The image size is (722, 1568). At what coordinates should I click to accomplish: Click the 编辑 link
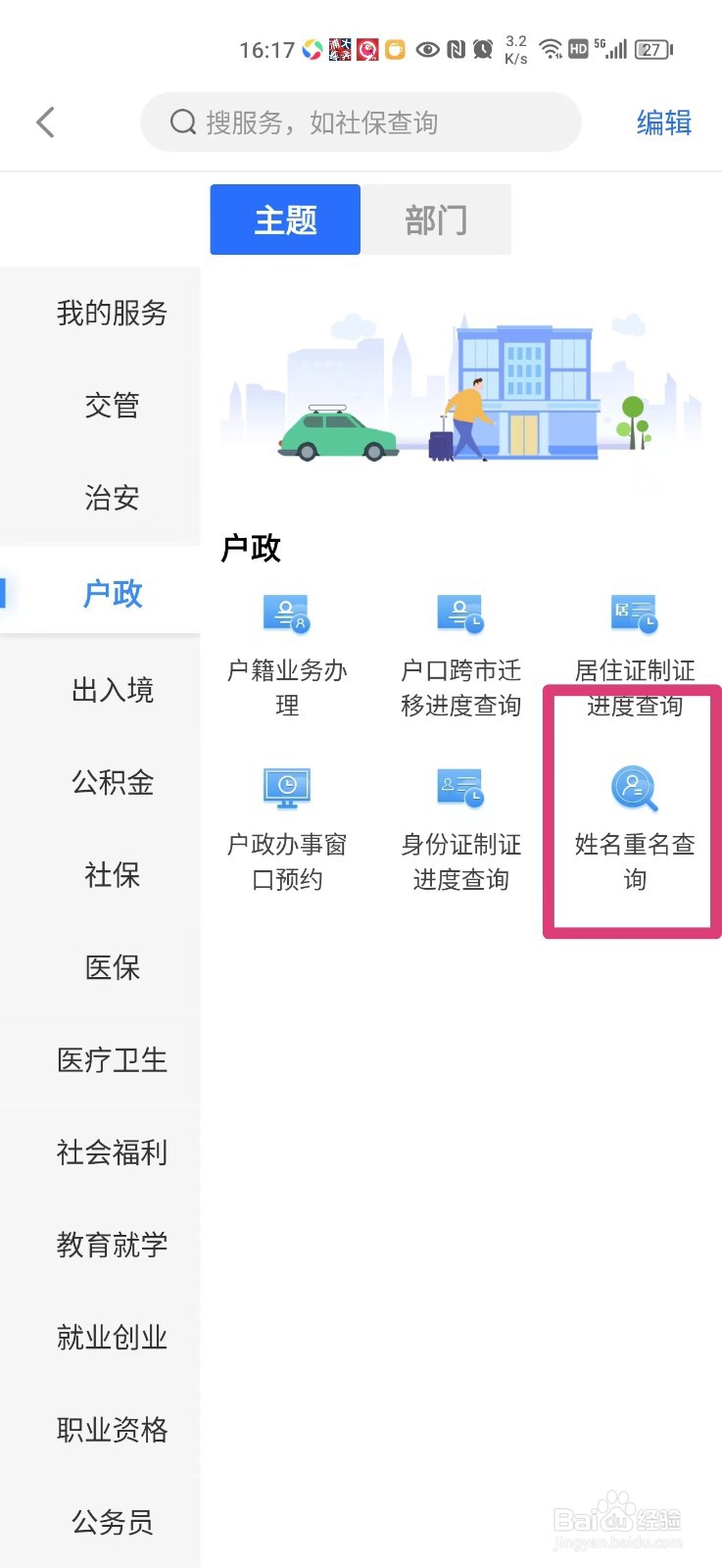[664, 122]
